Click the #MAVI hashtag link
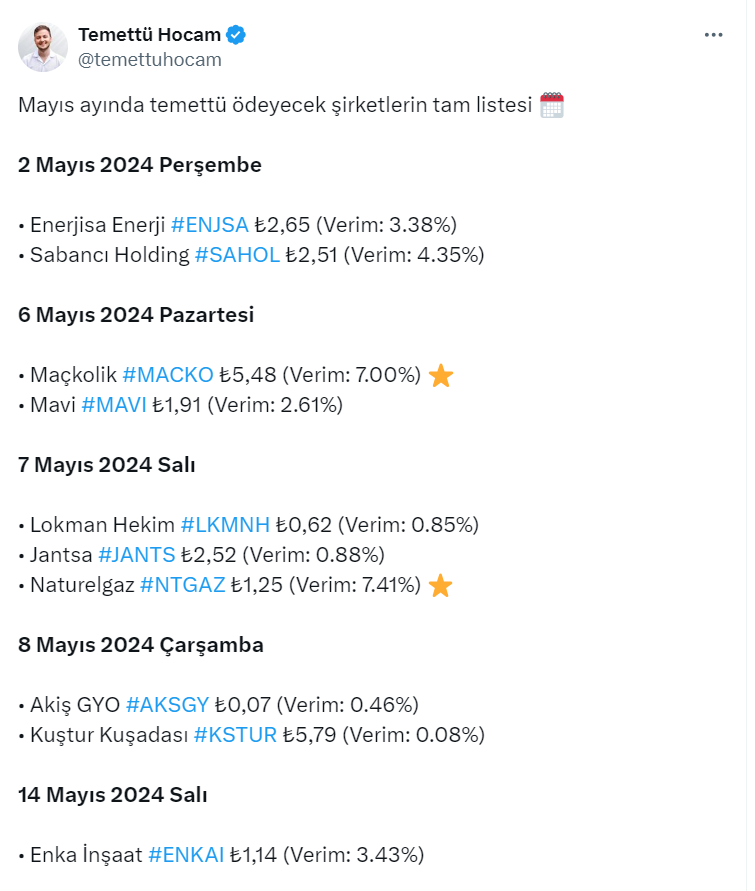Viewport: 755px width, 891px height. click(x=114, y=405)
